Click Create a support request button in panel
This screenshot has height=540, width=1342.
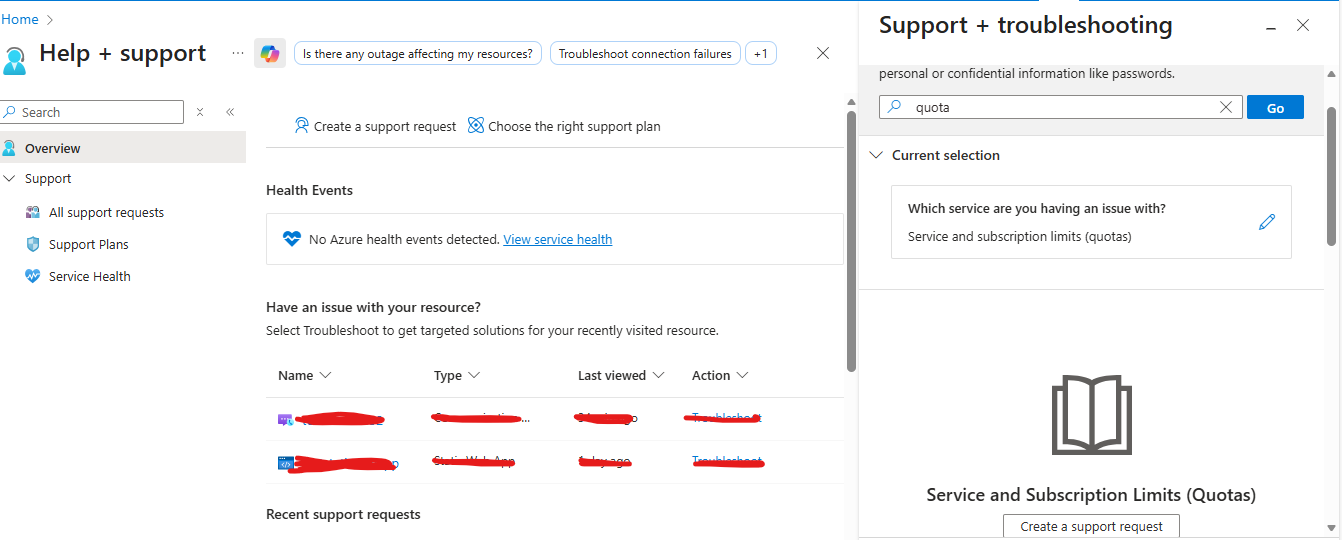(x=1091, y=526)
